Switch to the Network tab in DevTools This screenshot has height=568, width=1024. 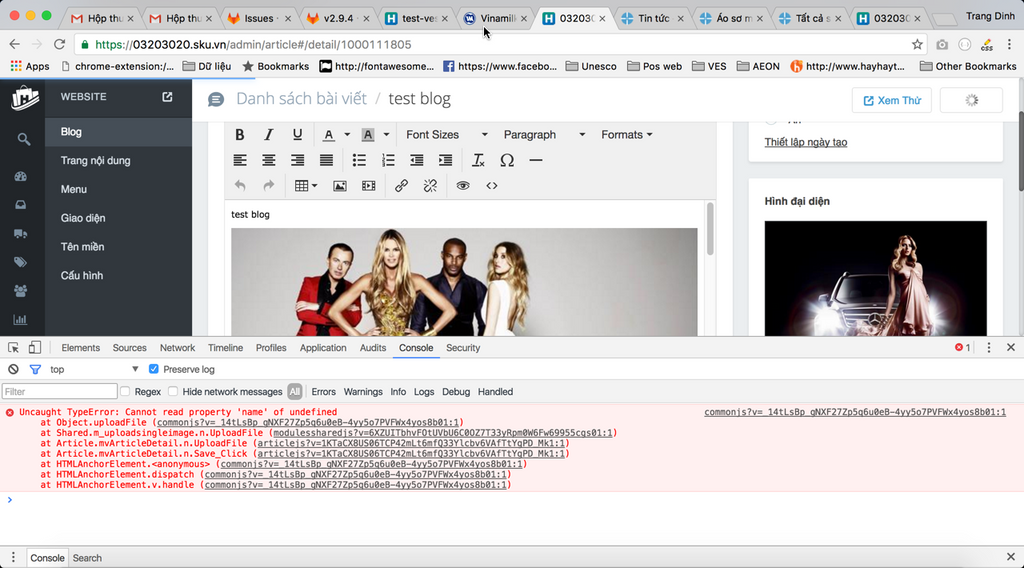coord(177,348)
